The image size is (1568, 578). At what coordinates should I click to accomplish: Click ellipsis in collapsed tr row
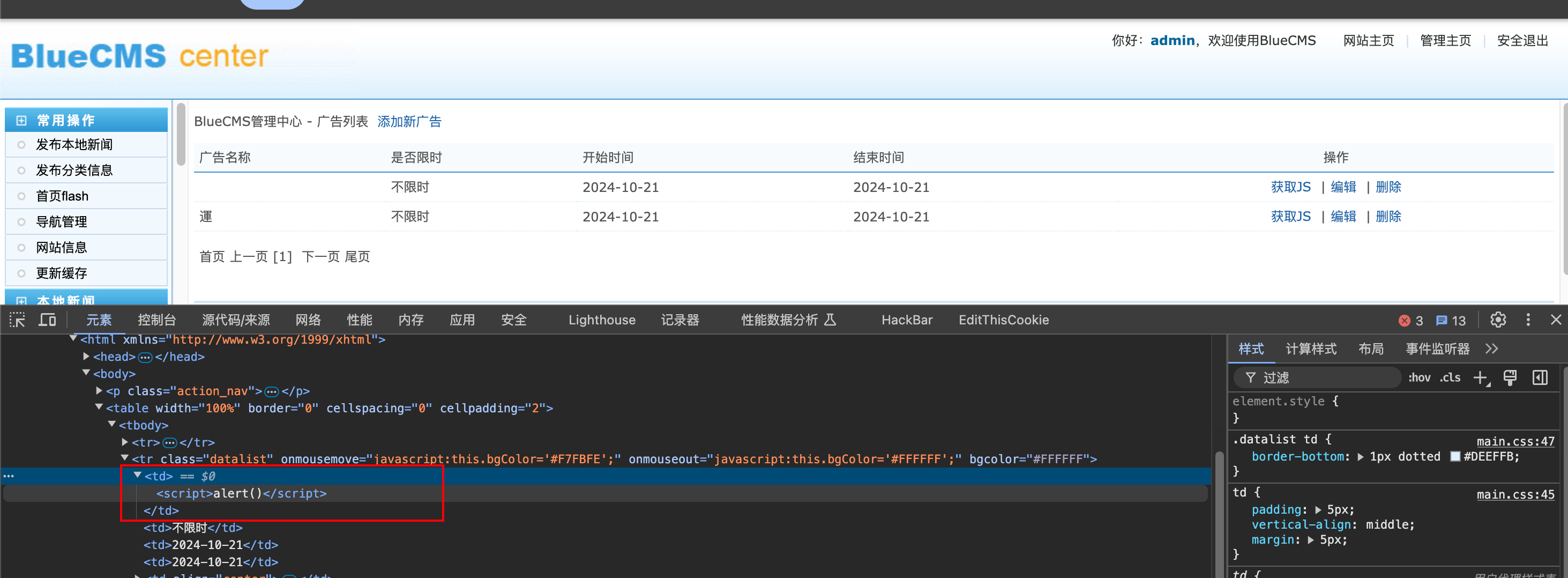click(170, 442)
